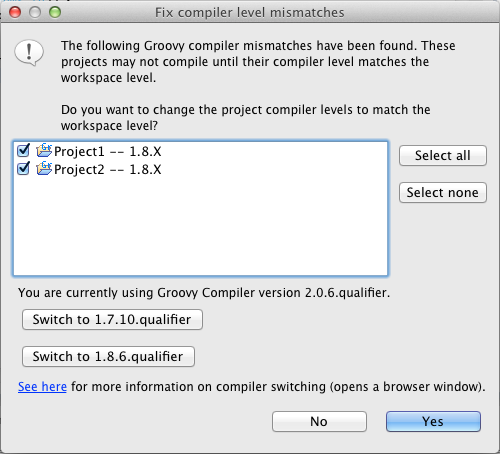Switch compiler to 1.7.10.qualifier

[x=112, y=319]
